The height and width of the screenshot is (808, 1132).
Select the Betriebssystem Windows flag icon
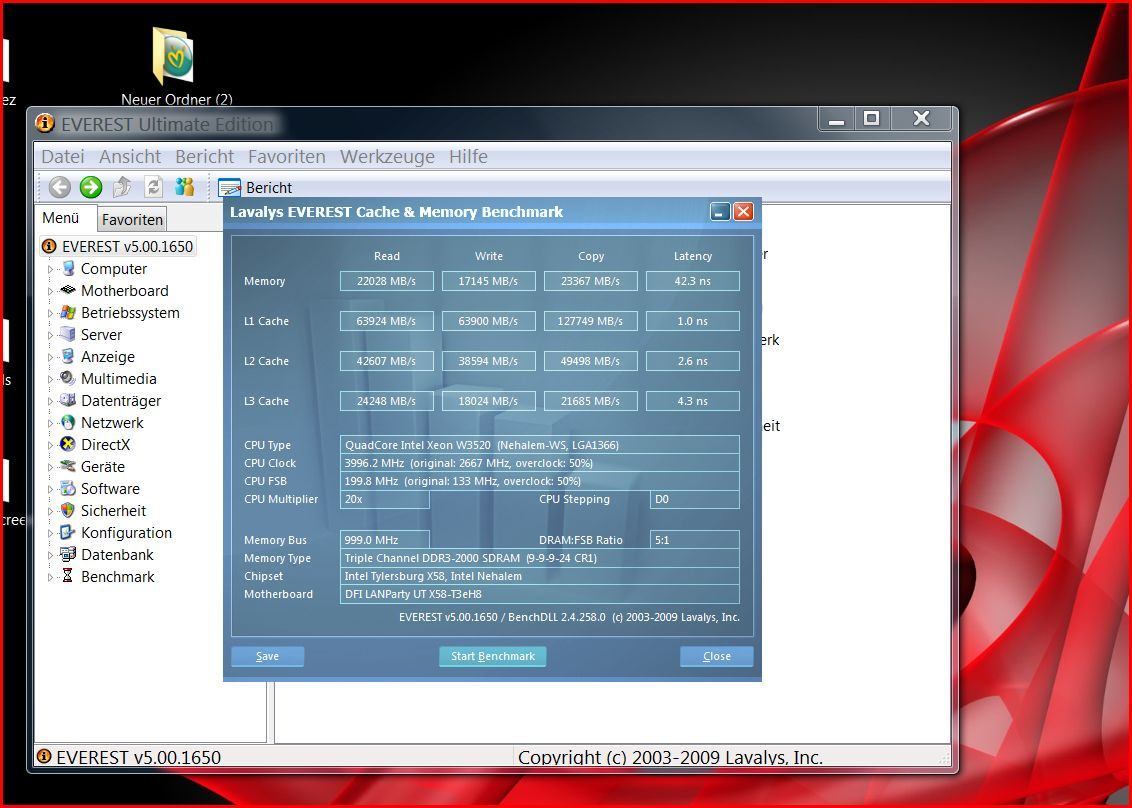point(68,313)
